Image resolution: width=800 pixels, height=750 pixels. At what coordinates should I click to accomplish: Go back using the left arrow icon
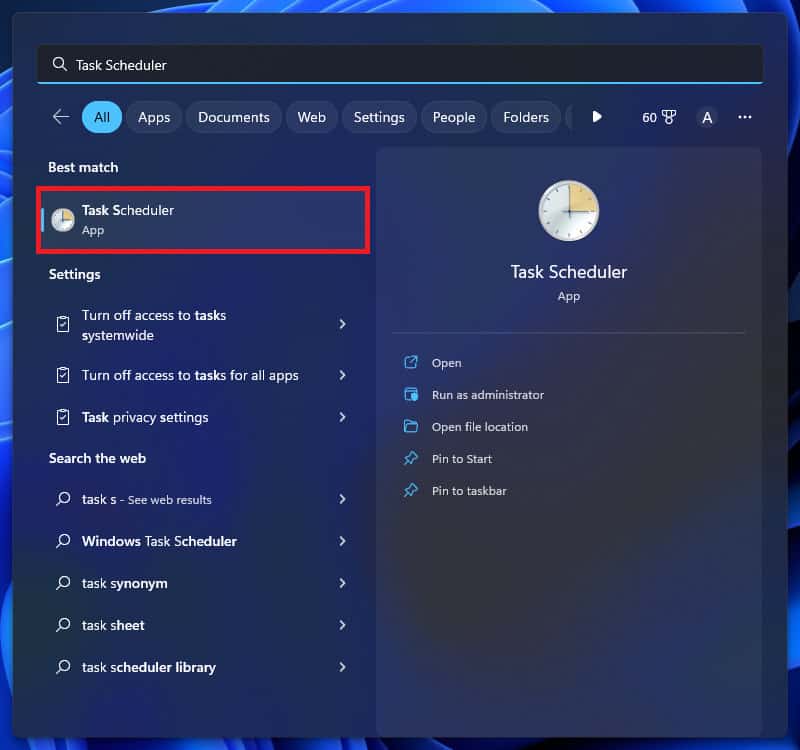[61, 117]
